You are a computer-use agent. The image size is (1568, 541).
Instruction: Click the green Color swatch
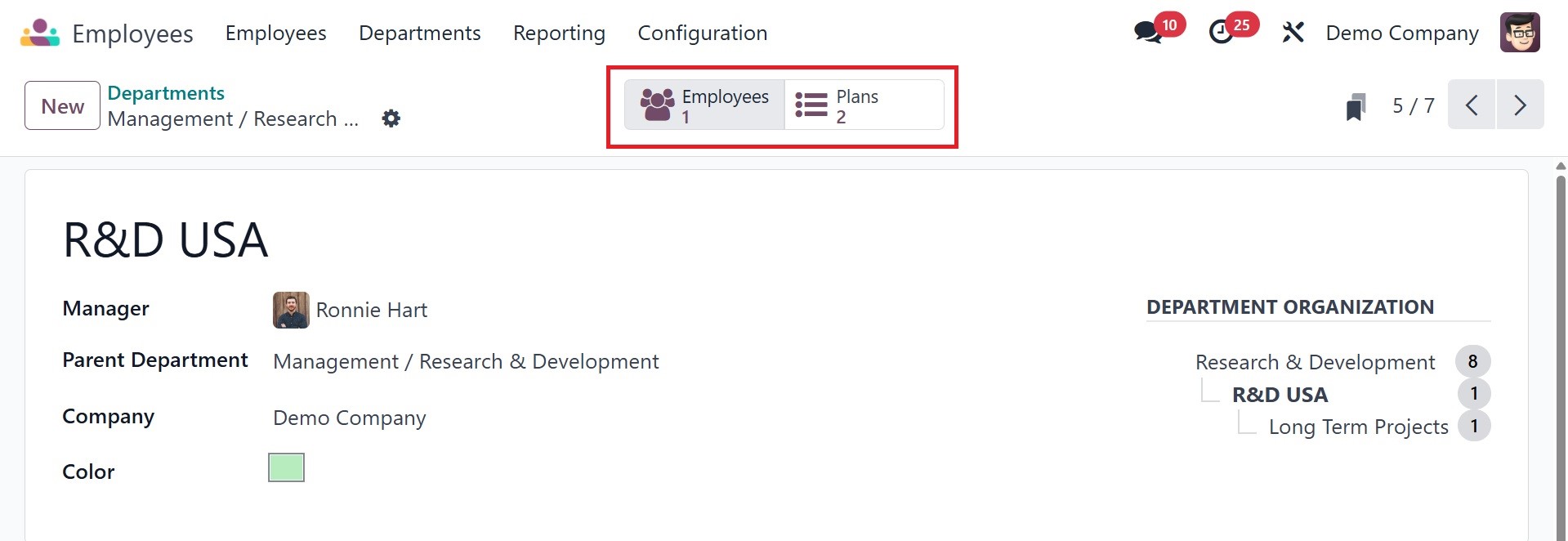(x=286, y=467)
